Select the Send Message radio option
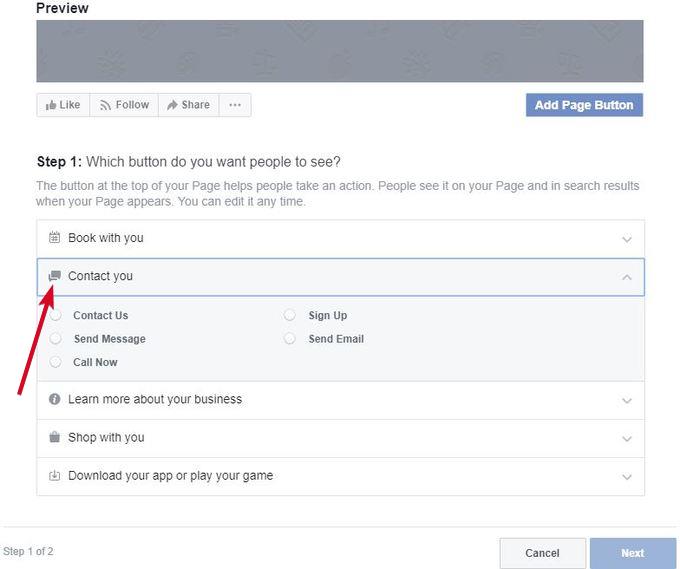680x569 pixels. point(56,339)
